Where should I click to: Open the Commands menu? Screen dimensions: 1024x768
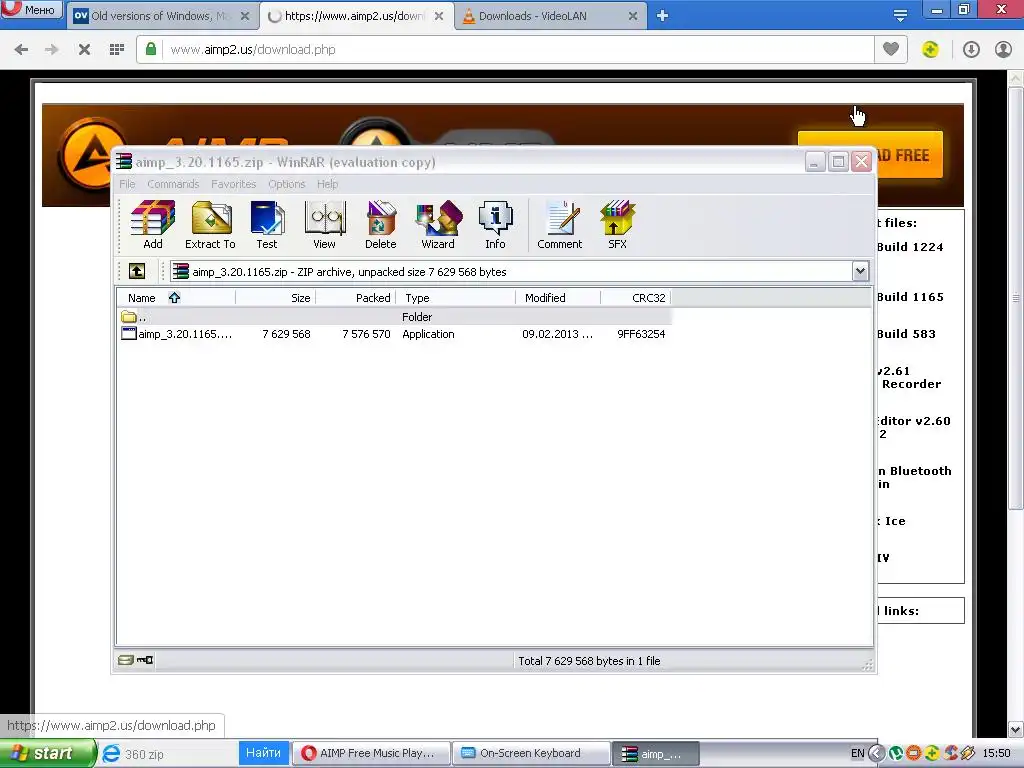(x=173, y=184)
